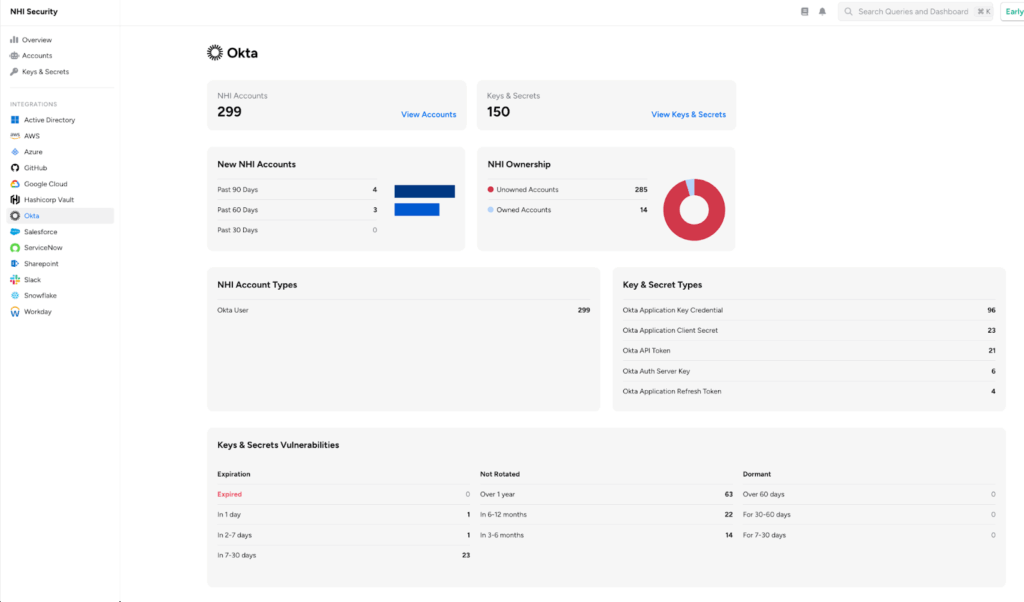Click the Past 90 Days dark blue bar

tap(424, 191)
